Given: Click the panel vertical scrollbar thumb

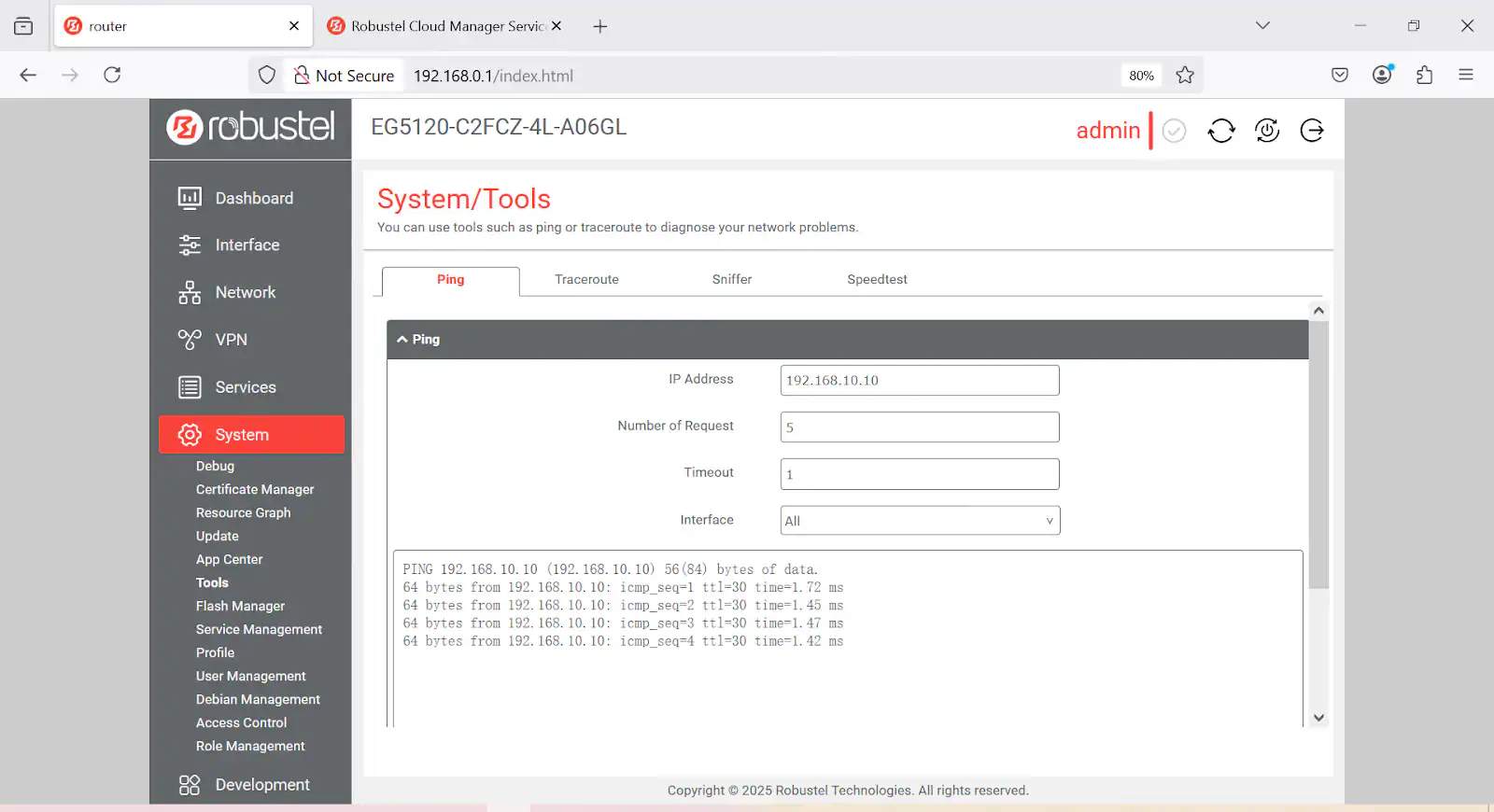Looking at the screenshot, I should tap(1318, 455).
